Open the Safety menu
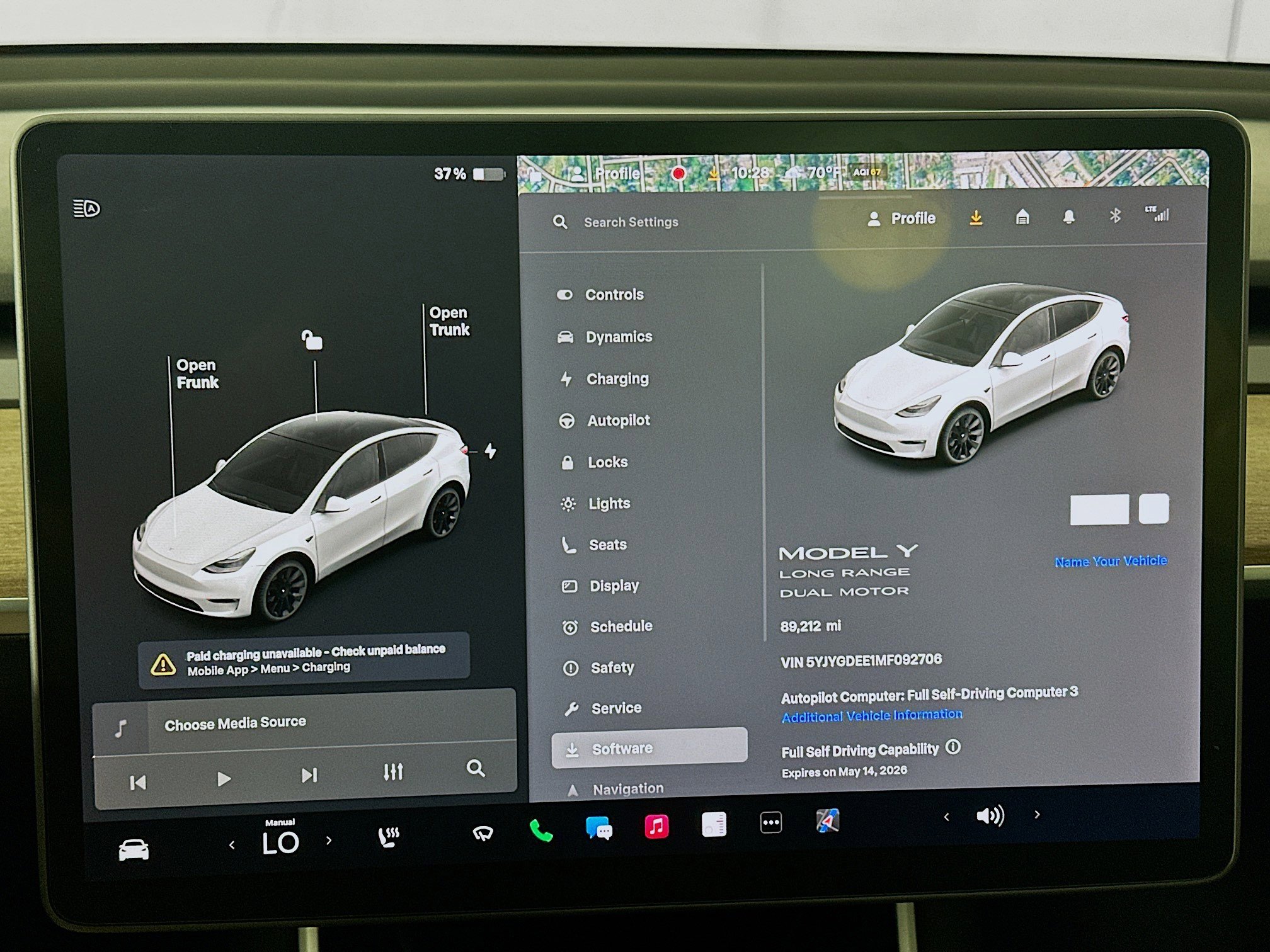The height and width of the screenshot is (952, 1270). 598,667
